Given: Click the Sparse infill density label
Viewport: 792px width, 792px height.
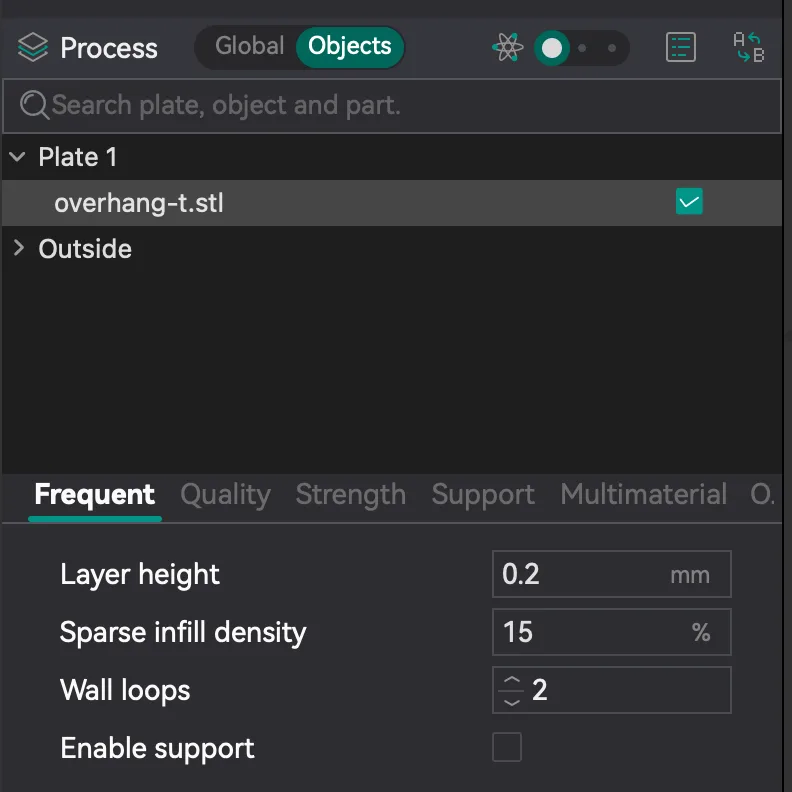Looking at the screenshot, I should [x=183, y=633].
